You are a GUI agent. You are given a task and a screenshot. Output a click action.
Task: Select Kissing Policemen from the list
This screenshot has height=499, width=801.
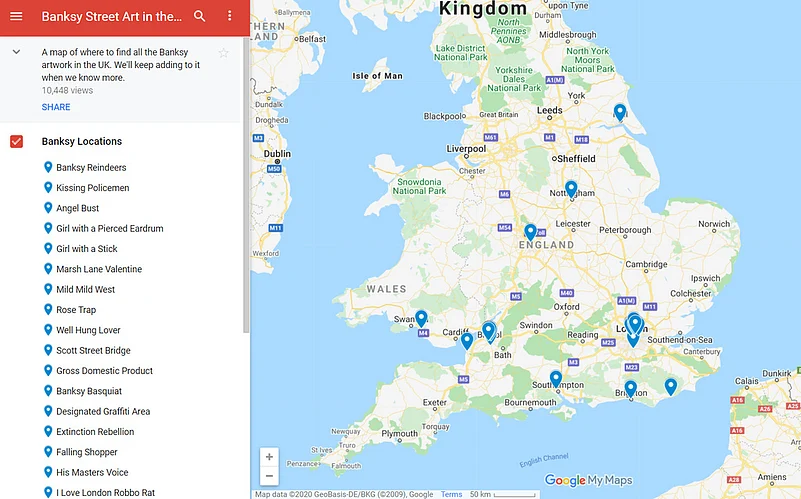point(92,188)
